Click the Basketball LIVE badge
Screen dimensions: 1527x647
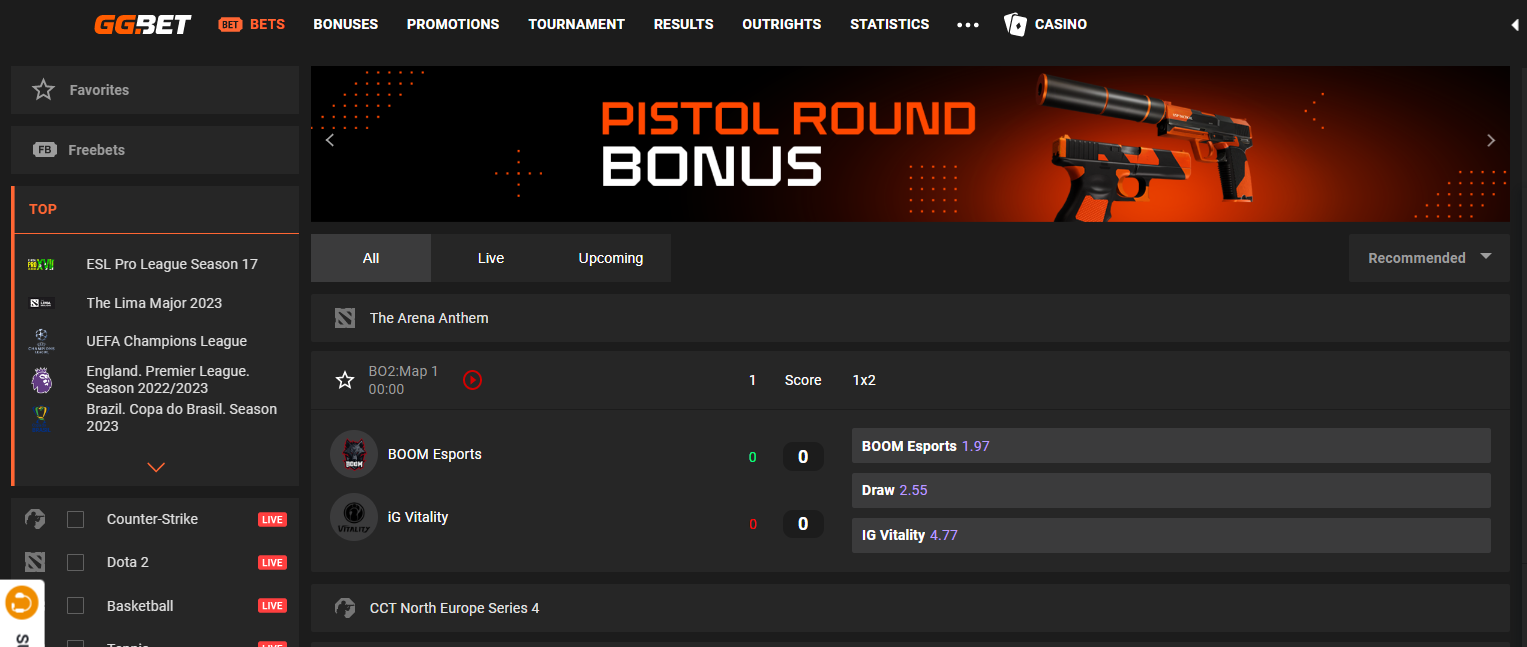pyautogui.click(x=272, y=606)
